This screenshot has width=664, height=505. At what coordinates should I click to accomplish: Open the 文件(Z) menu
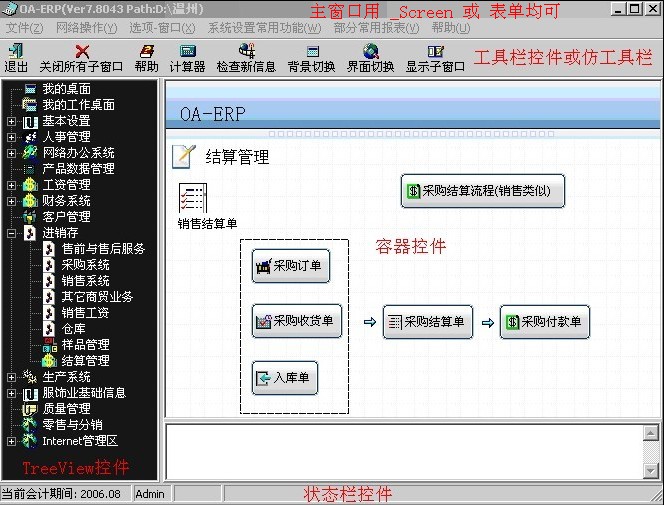(x=25, y=28)
